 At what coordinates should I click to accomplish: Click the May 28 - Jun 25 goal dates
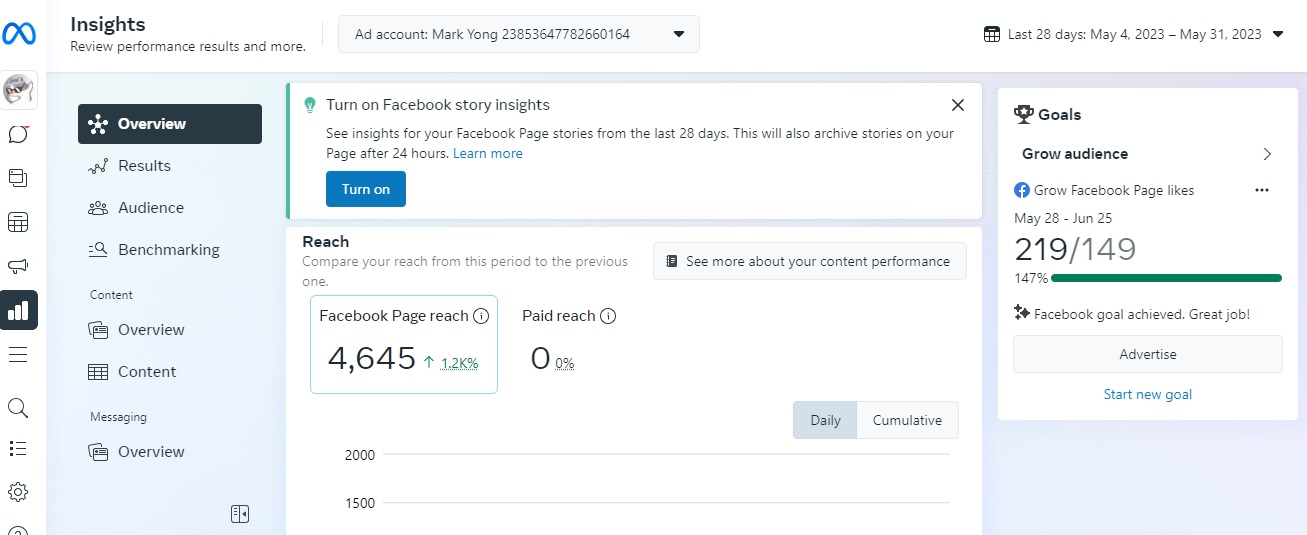click(x=1063, y=218)
